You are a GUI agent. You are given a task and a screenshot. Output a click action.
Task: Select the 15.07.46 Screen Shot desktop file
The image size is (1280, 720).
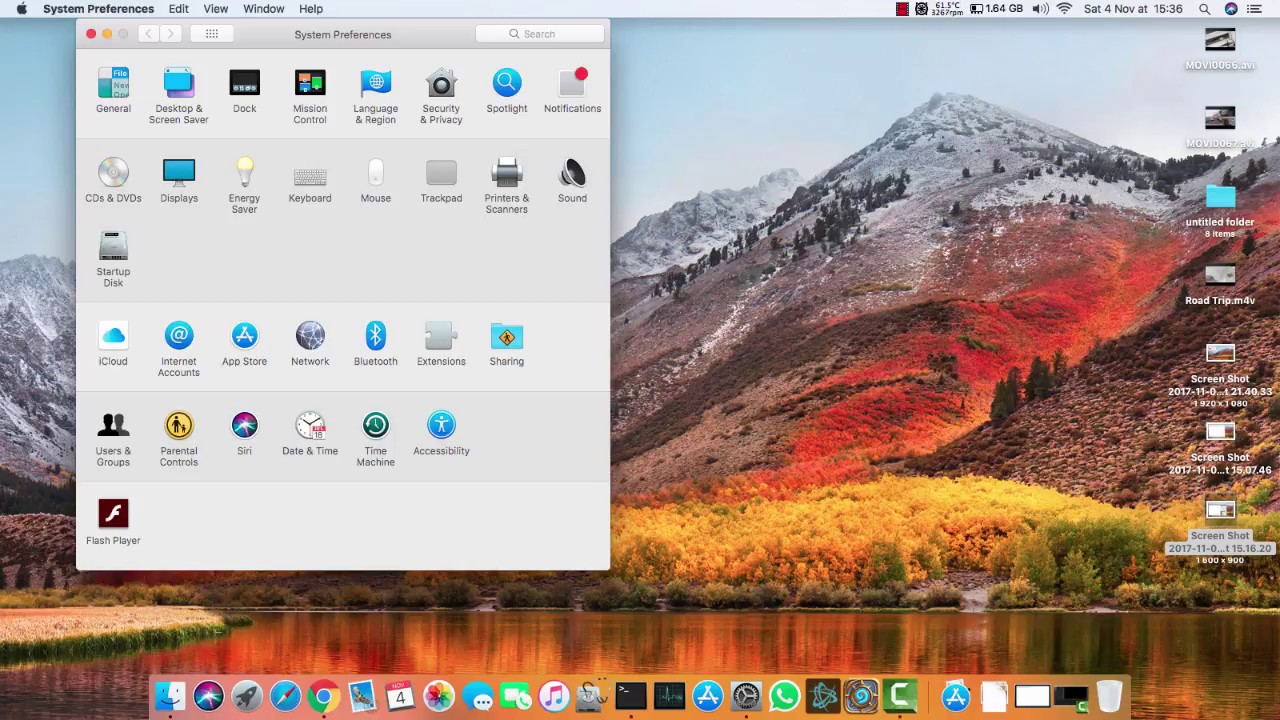pos(1220,449)
